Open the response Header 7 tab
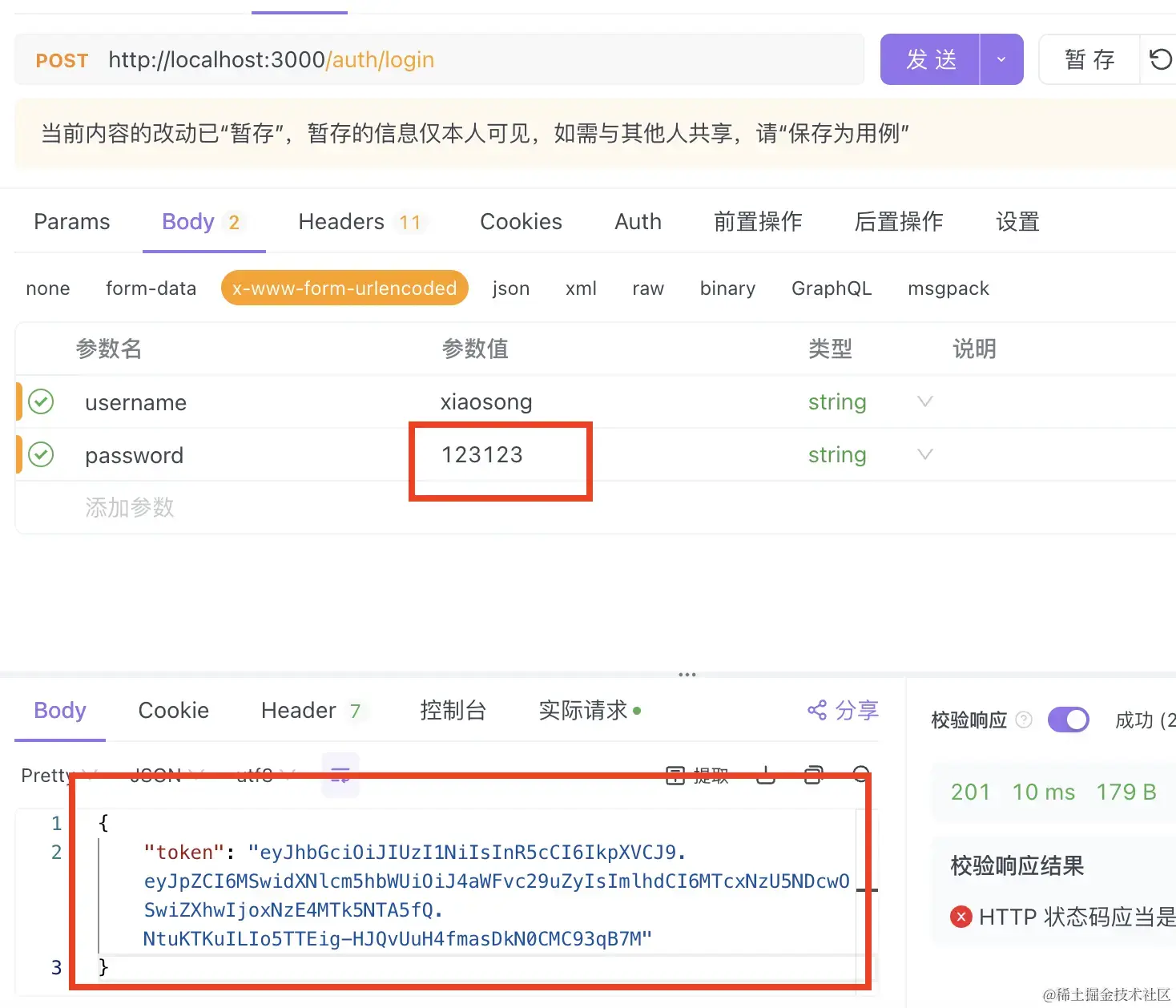Screen dimensions: 1176x1008 click(313, 711)
